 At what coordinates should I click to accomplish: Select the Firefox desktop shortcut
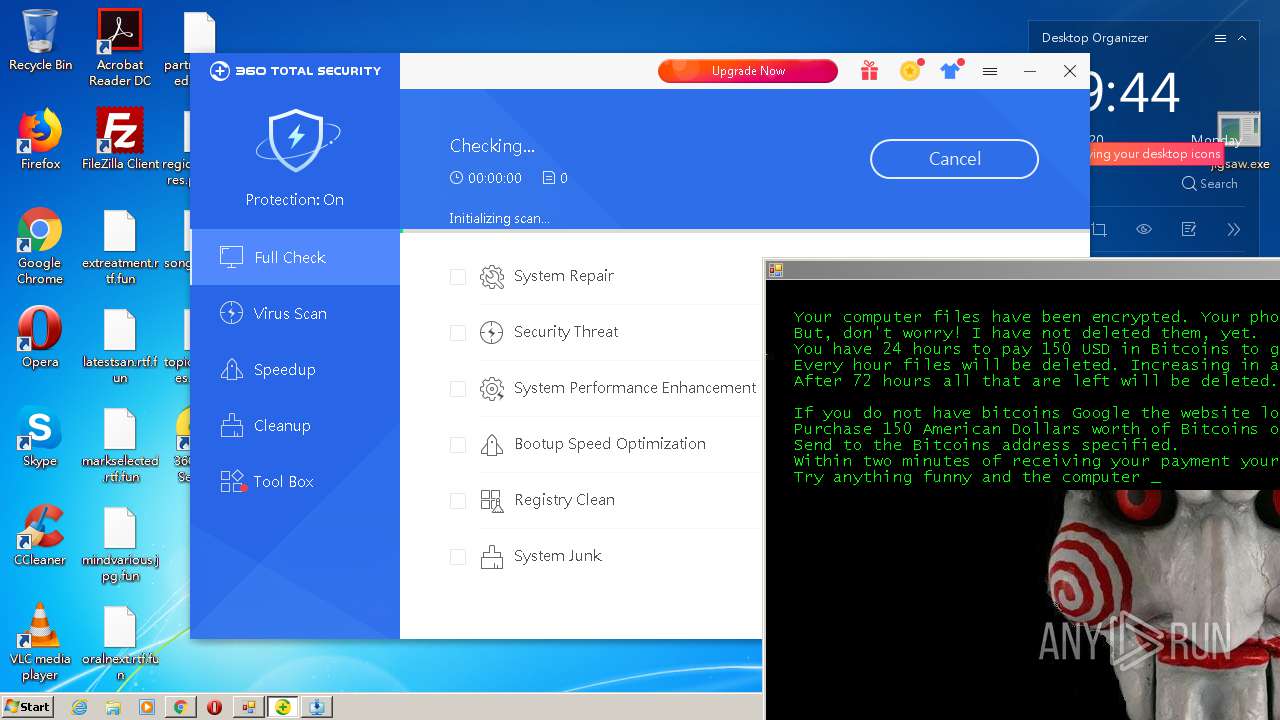pyautogui.click(x=40, y=139)
